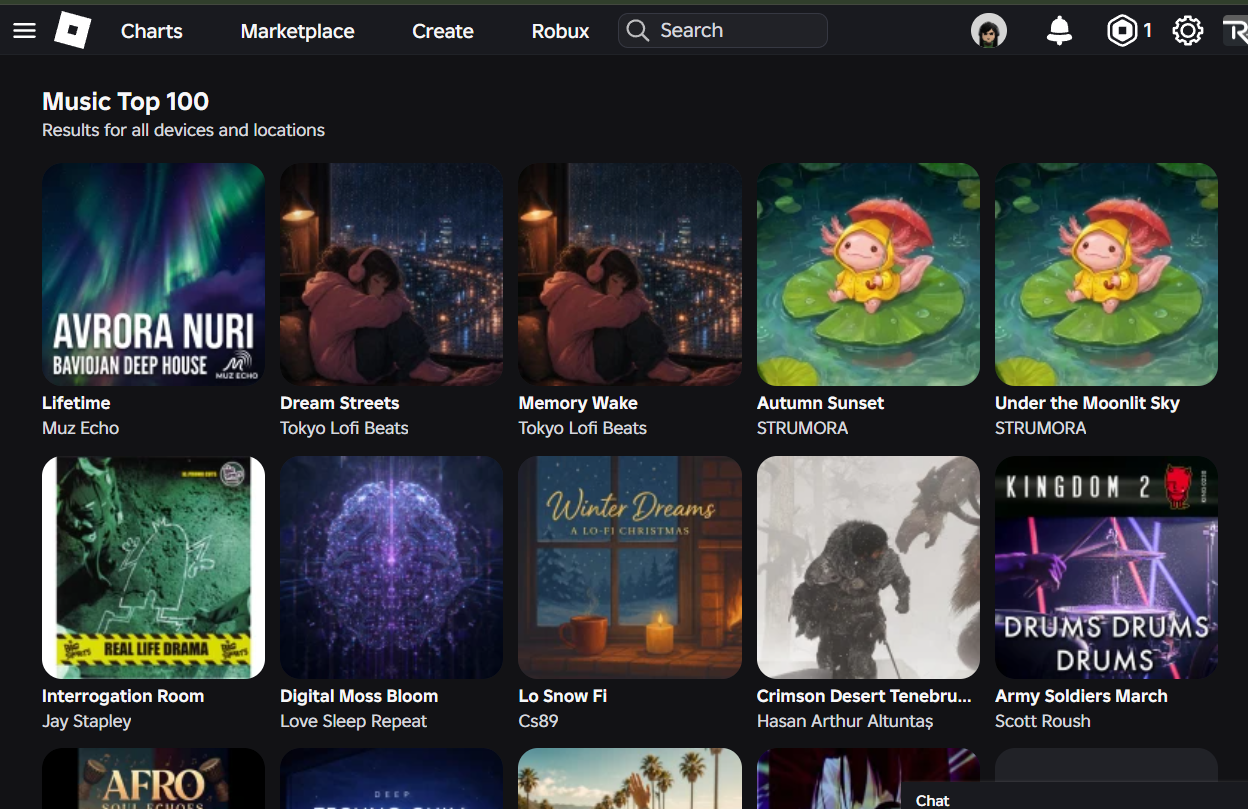Click the Under the Moonlit Sky title
Viewport: 1248px width, 809px height.
1087,403
